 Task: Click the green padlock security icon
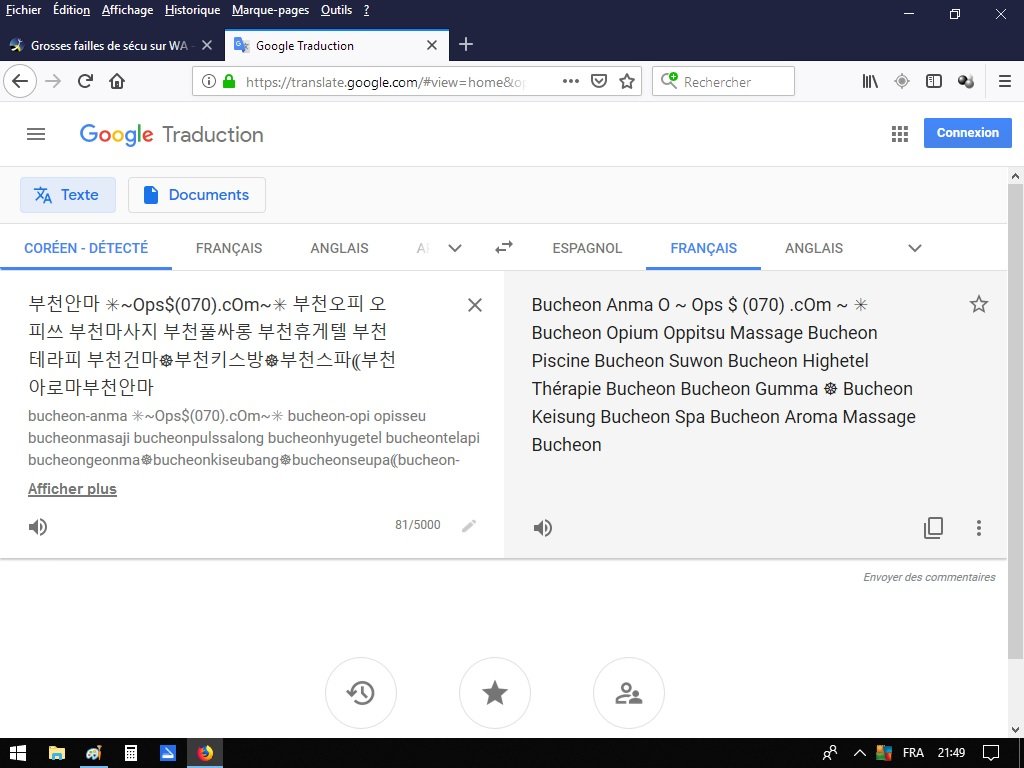pyautogui.click(x=229, y=82)
